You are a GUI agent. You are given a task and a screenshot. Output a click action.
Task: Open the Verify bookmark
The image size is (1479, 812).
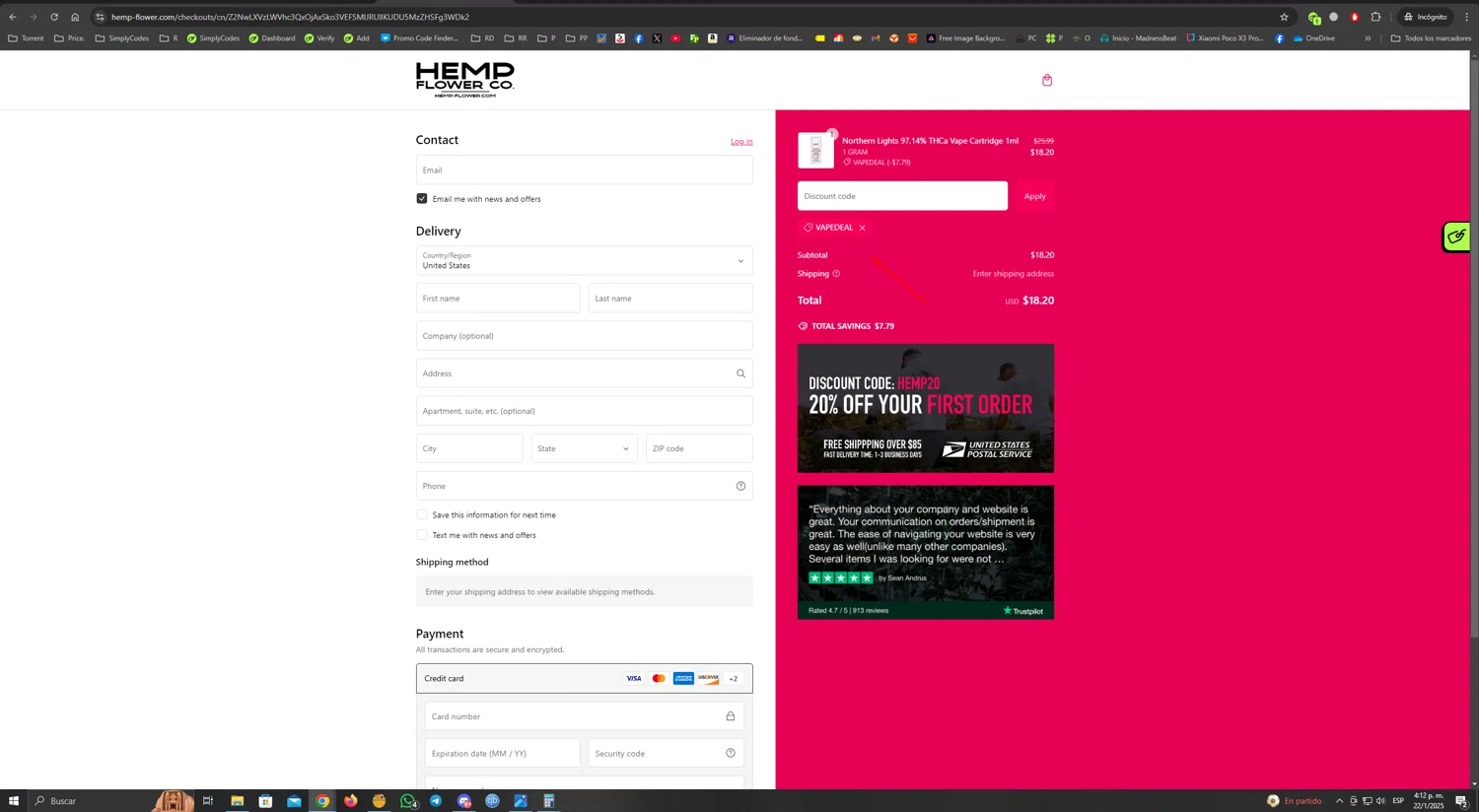[319, 38]
